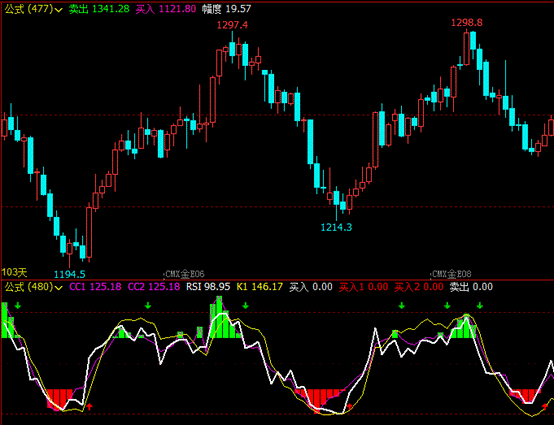Expand the 公式 (480) dropdown arrow
554x425 pixels.
coord(59,287)
